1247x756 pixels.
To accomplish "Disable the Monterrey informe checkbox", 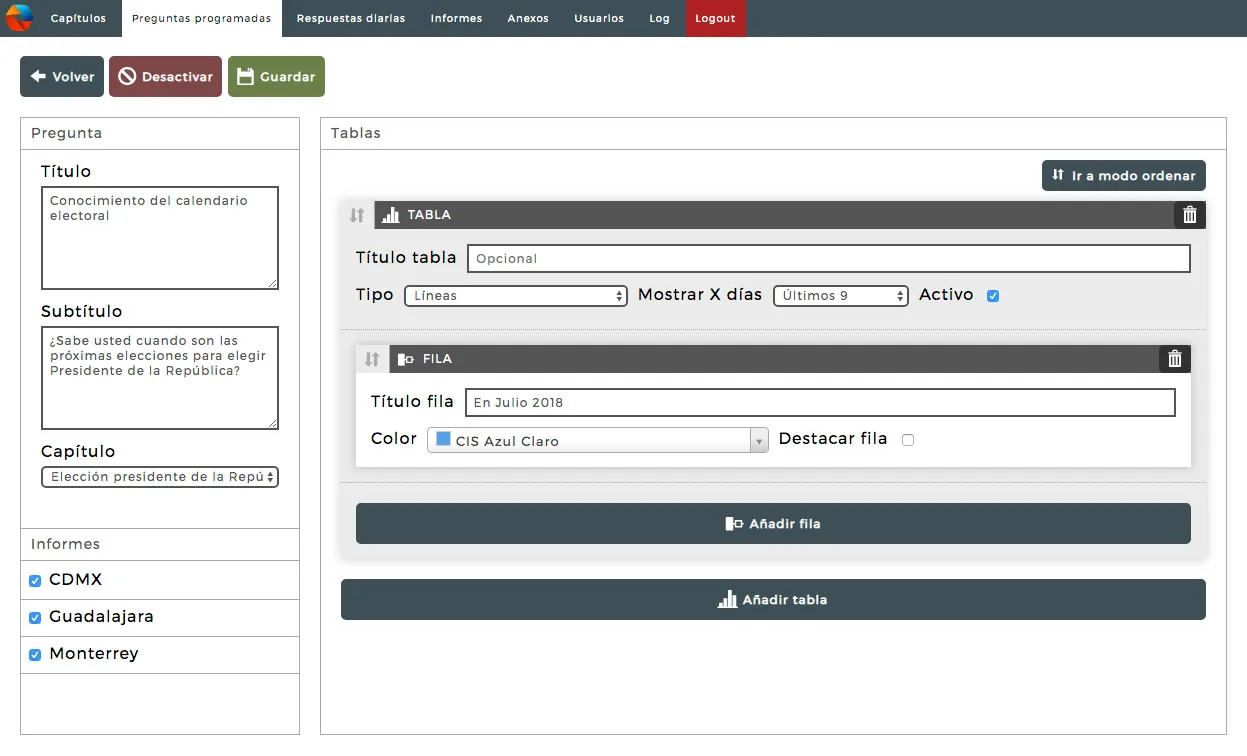I will pos(33,654).
